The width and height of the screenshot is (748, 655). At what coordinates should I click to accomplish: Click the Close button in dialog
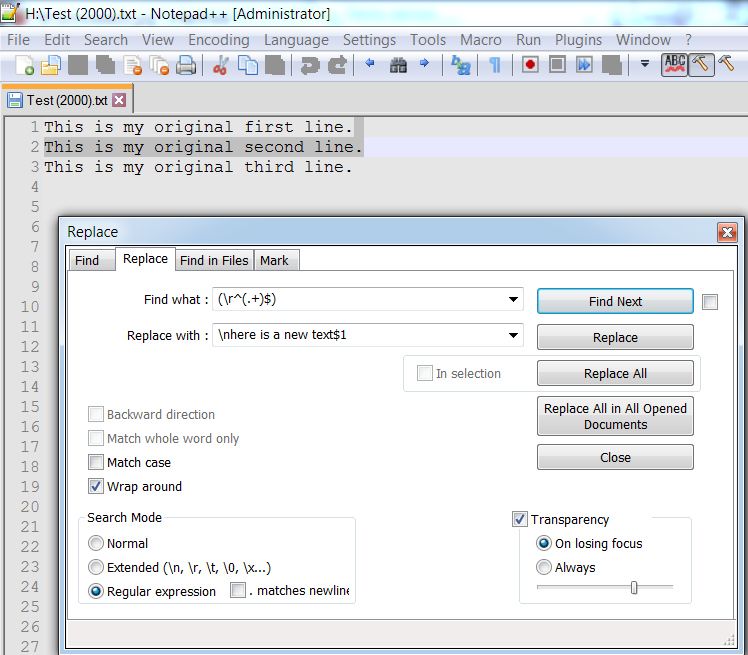click(x=615, y=457)
